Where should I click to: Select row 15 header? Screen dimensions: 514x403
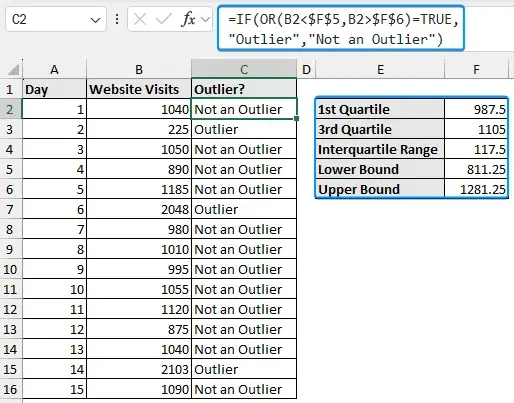coord(11,369)
